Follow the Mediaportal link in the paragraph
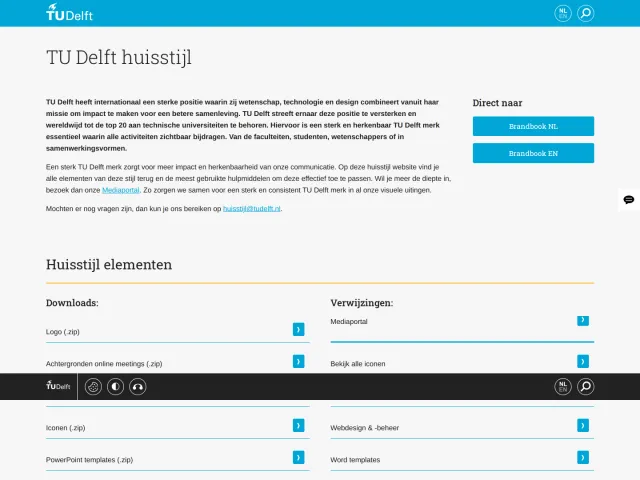 [x=120, y=190]
